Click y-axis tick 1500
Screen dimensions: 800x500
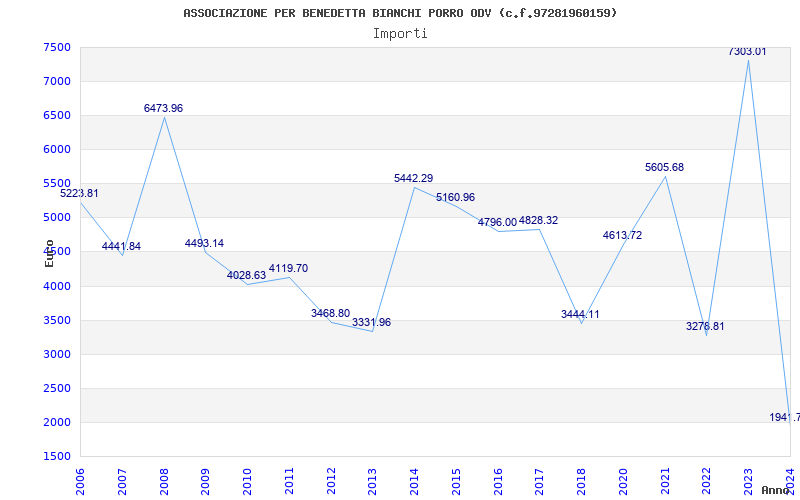57,457
